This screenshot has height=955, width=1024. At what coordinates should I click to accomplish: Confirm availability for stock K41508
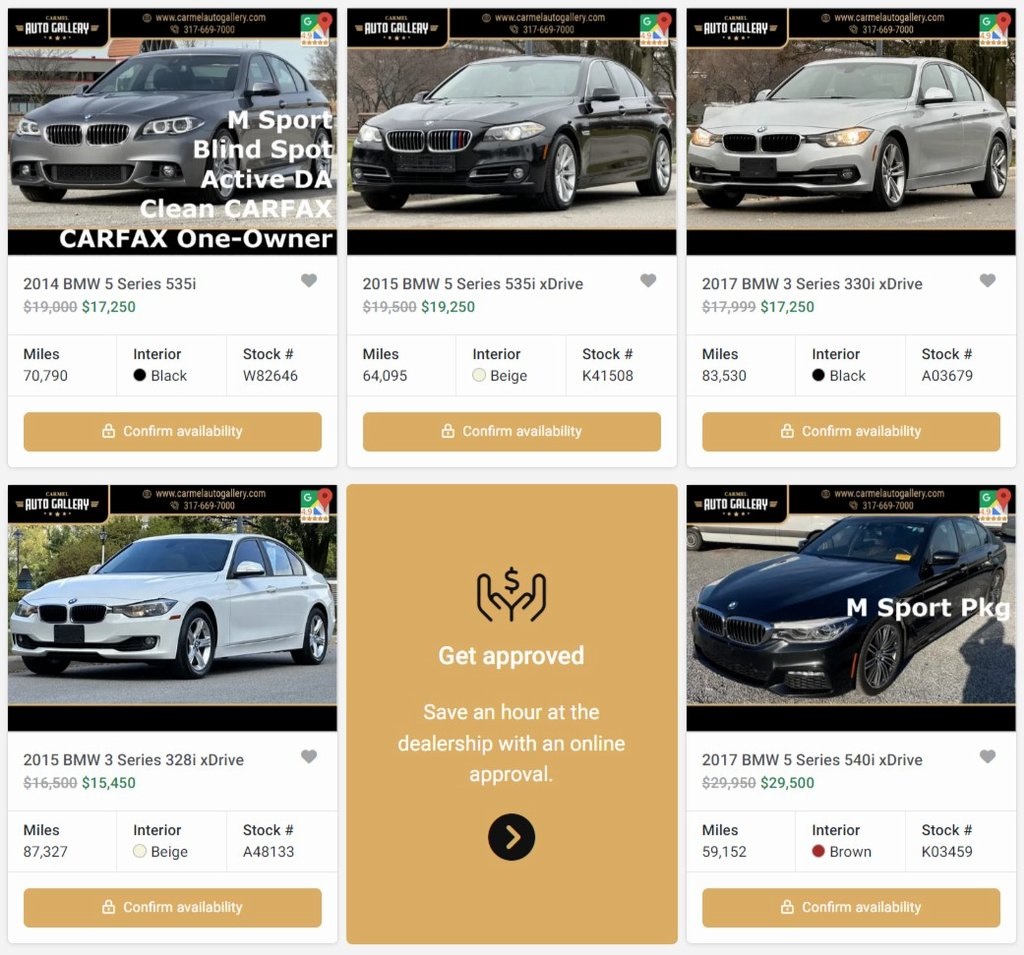tap(511, 431)
